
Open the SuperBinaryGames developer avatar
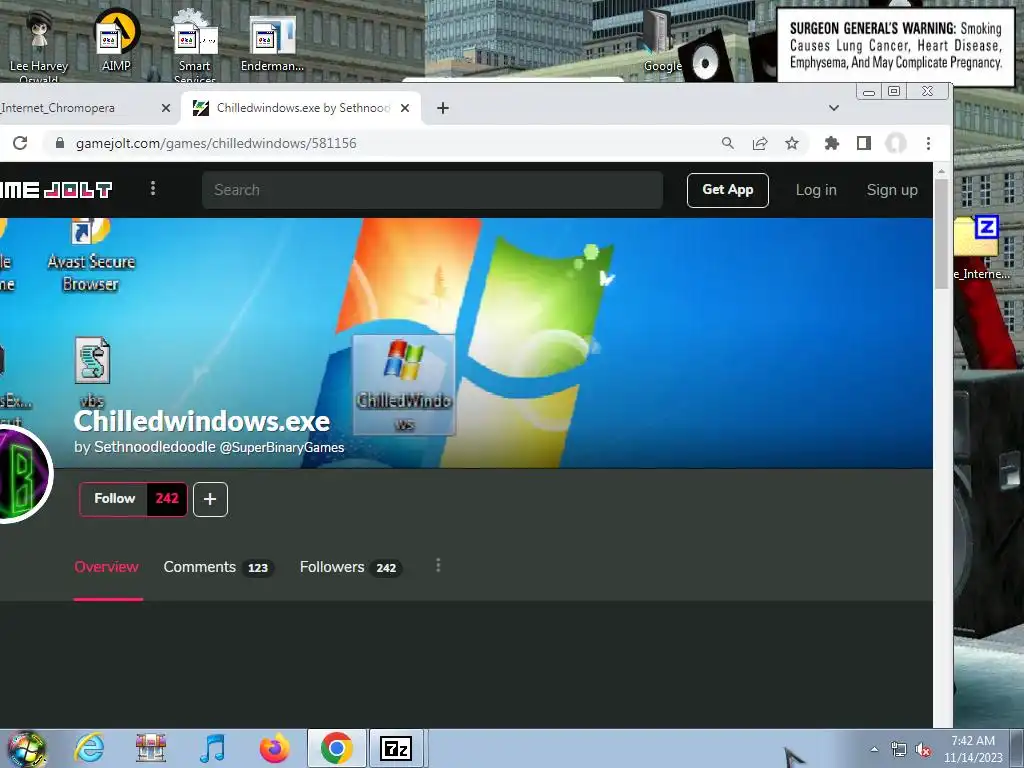(x=24, y=474)
